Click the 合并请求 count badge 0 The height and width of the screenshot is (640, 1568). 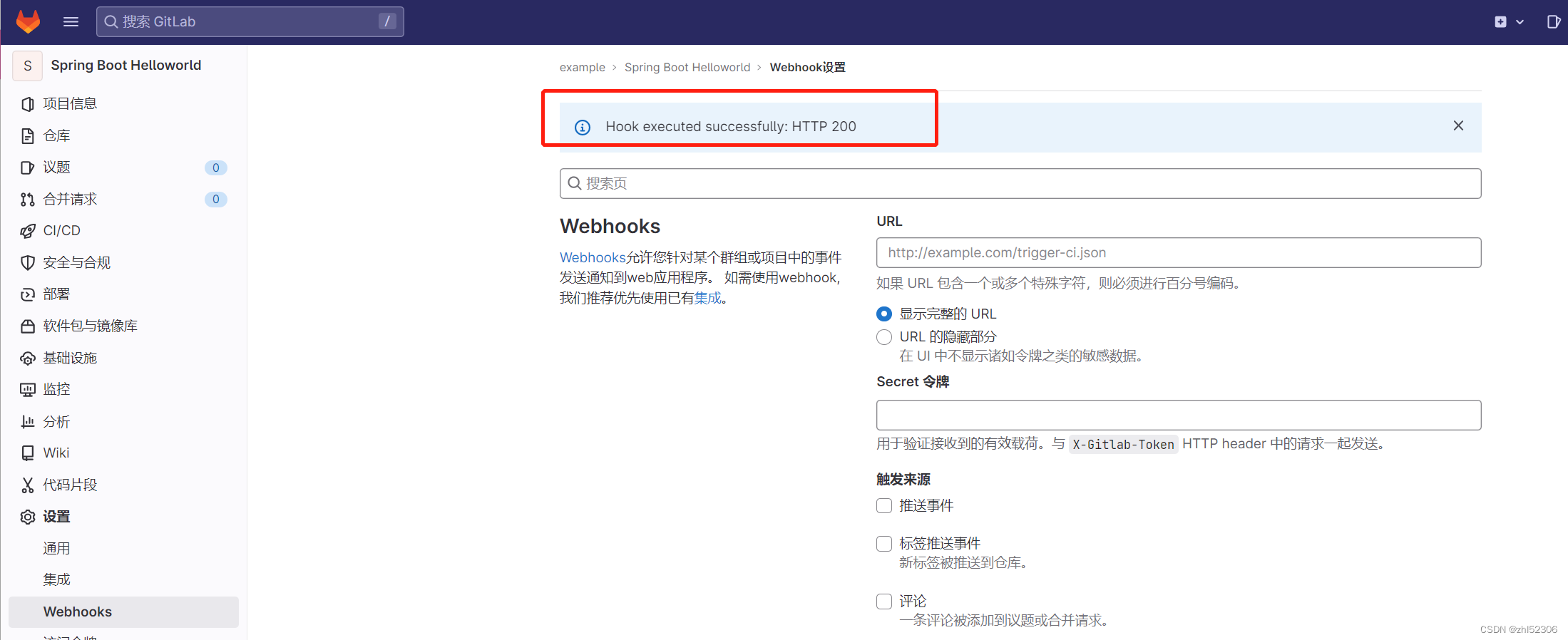tap(216, 199)
